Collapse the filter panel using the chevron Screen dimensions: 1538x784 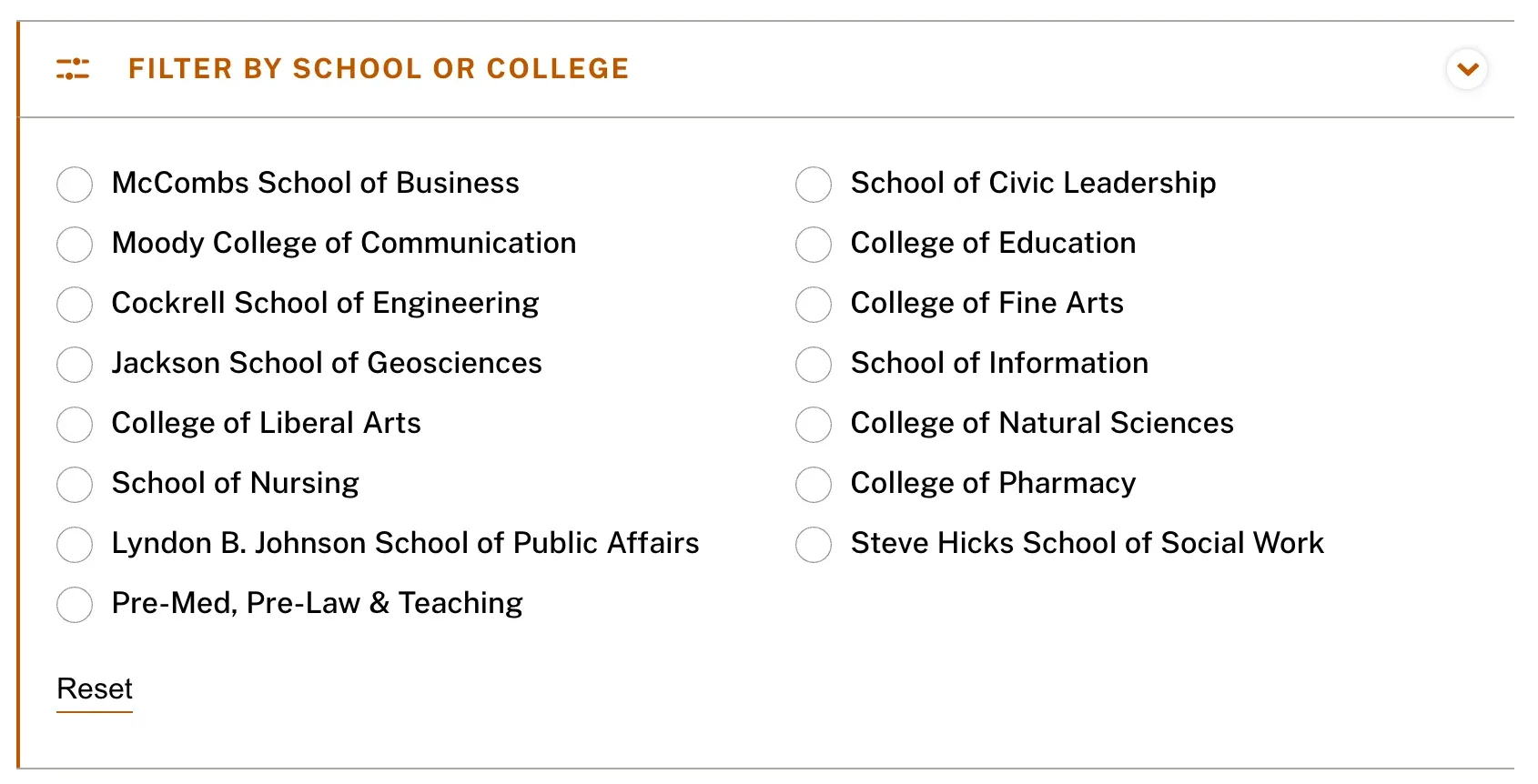(1466, 68)
